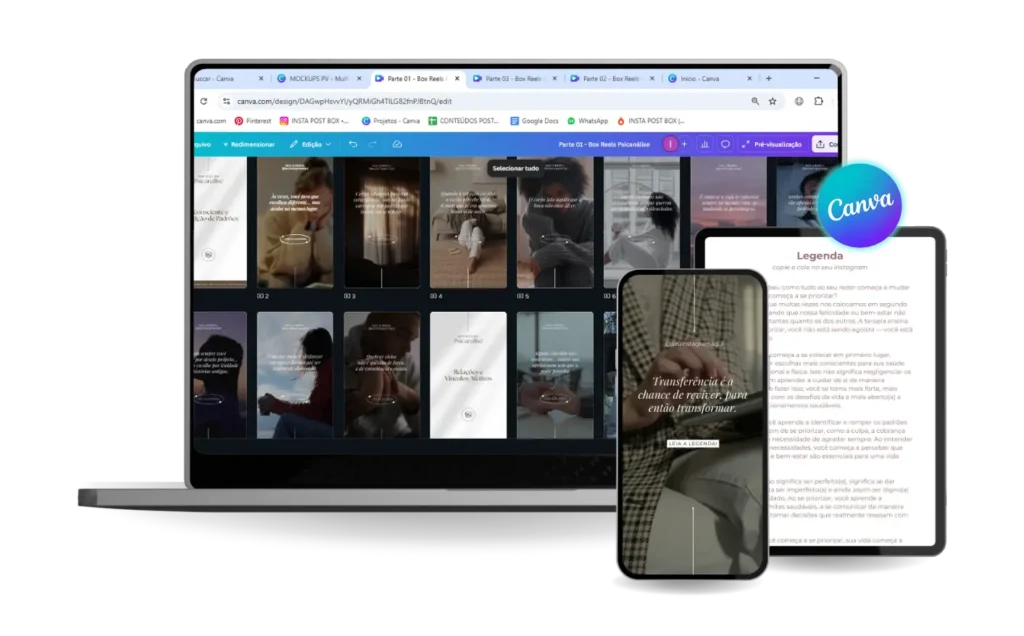1024x636 pixels.
Task: Open the Pinterest bookmark
Action: (x=252, y=121)
